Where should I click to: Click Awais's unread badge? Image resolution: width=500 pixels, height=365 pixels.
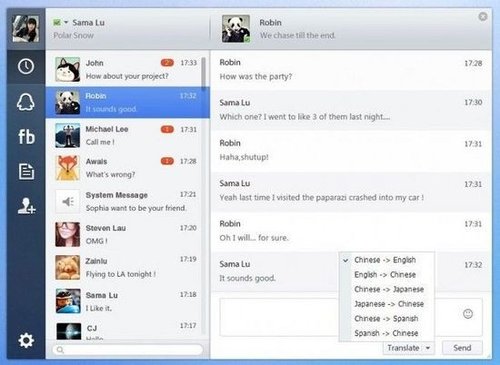click(167, 161)
